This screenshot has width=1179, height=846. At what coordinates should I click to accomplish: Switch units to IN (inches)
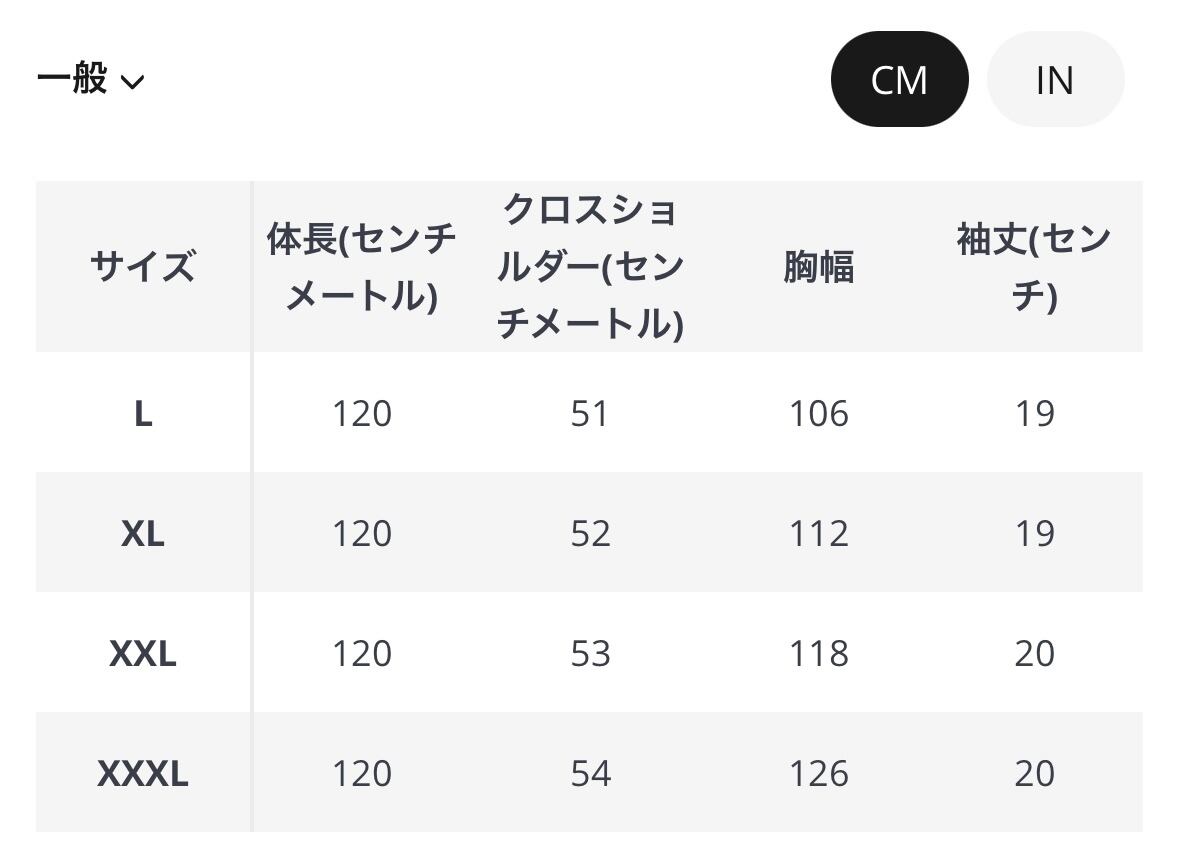pos(1055,80)
